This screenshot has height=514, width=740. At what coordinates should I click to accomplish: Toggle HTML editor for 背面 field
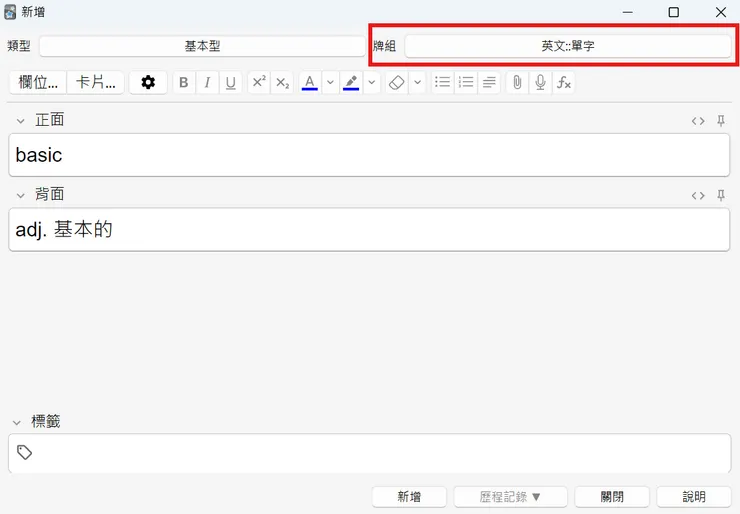click(698, 195)
